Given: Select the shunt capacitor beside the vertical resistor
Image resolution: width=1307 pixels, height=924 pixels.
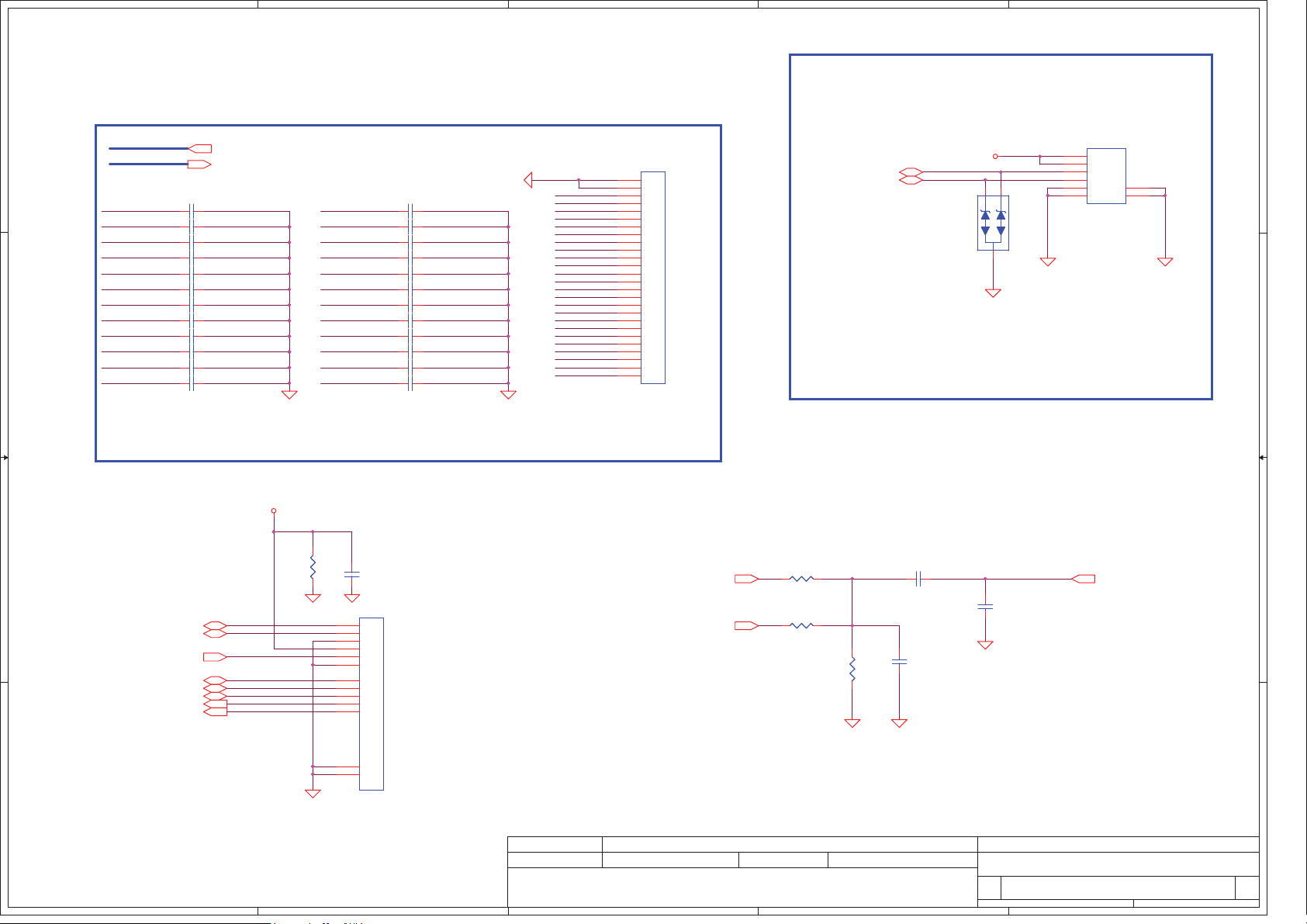Looking at the screenshot, I should coord(900,662).
